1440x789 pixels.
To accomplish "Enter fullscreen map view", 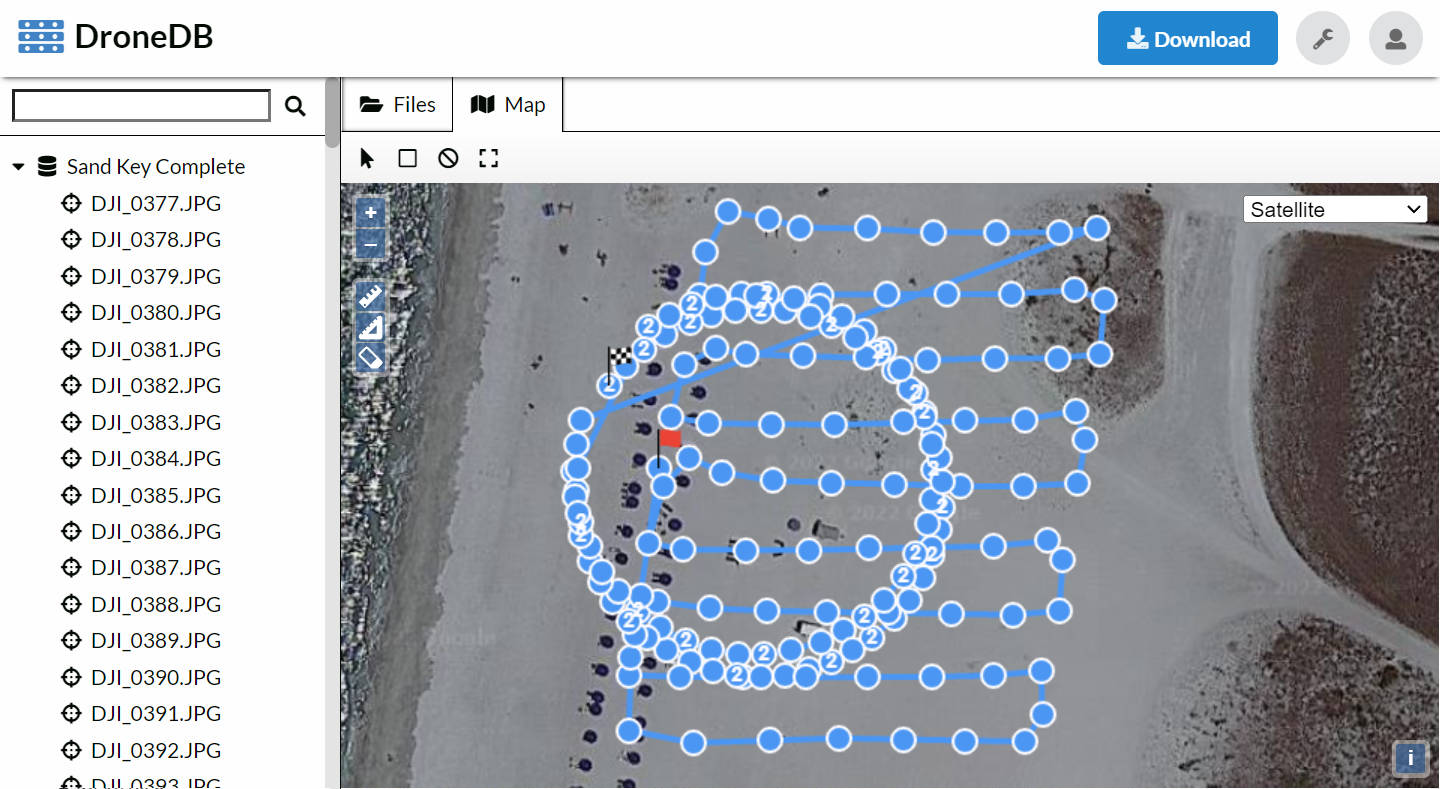I will click(488, 158).
